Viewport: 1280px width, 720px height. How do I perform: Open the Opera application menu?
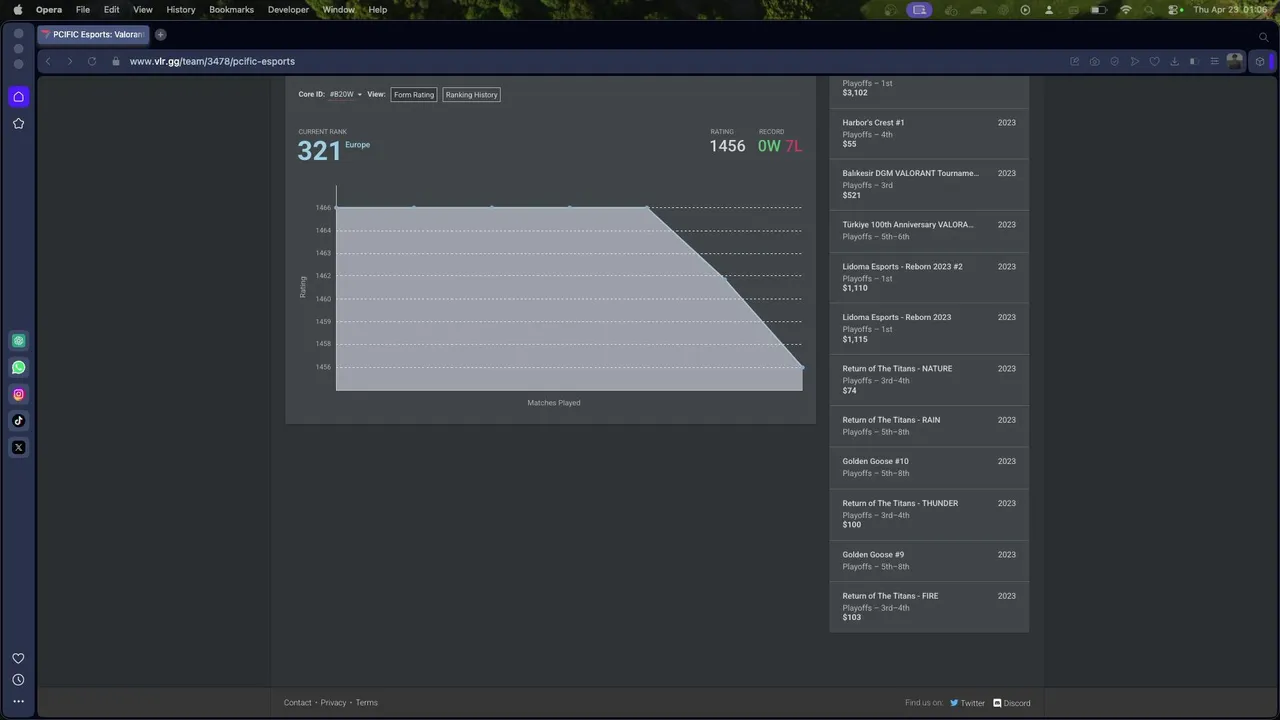(49, 9)
